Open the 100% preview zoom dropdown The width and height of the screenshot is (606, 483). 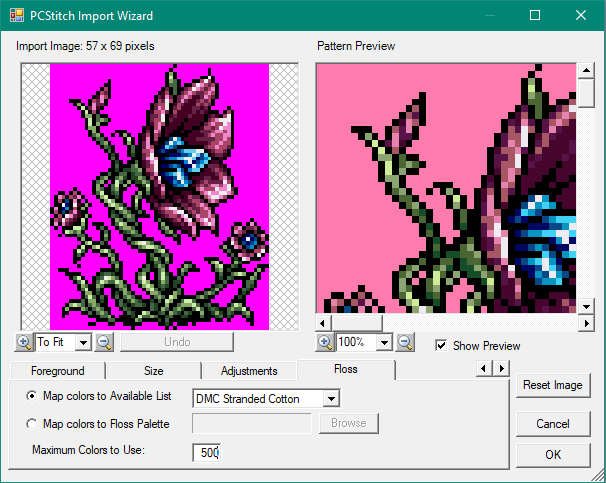pos(383,342)
